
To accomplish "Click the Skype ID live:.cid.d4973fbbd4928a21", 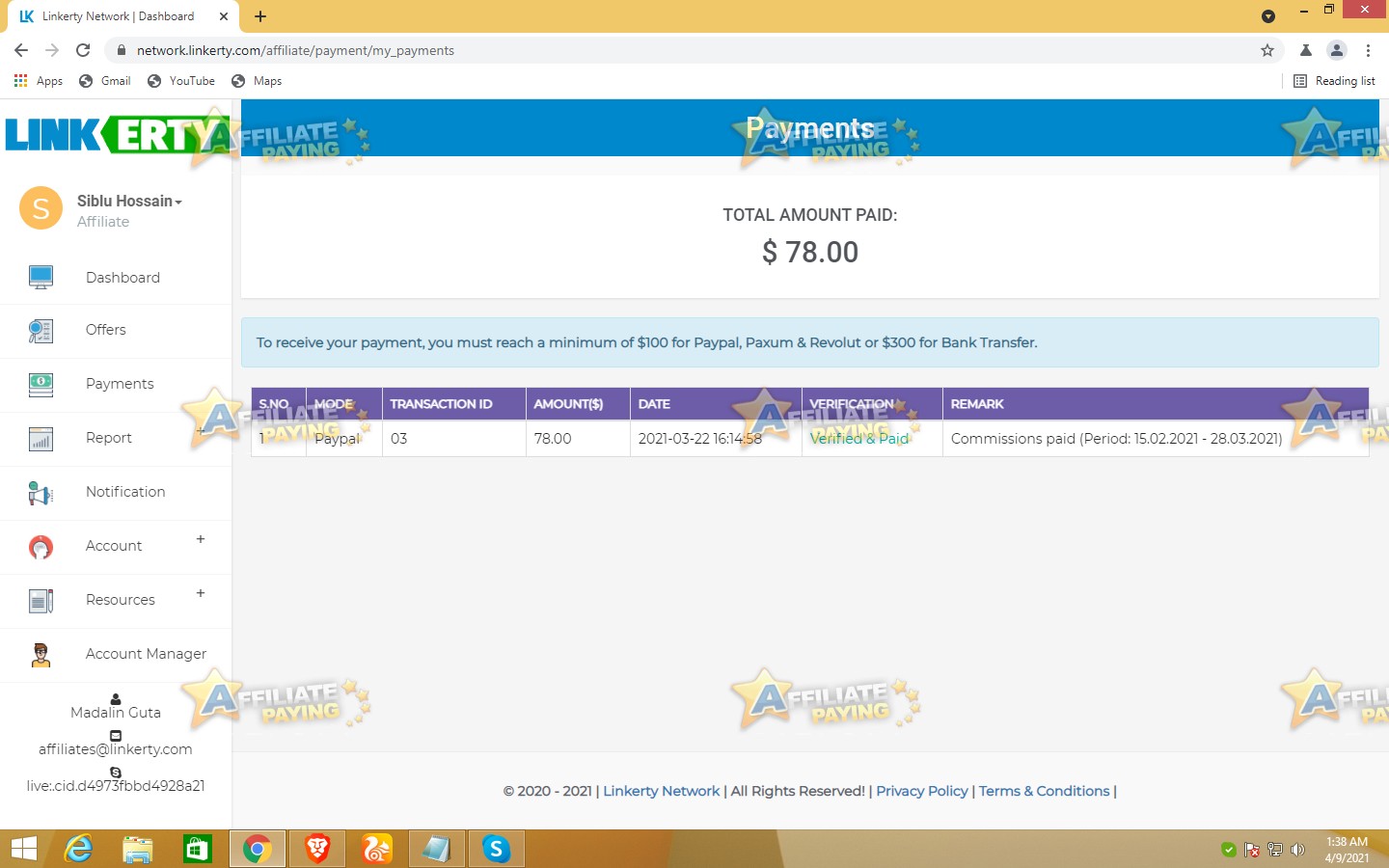I will pyautogui.click(x=116, y=786).
